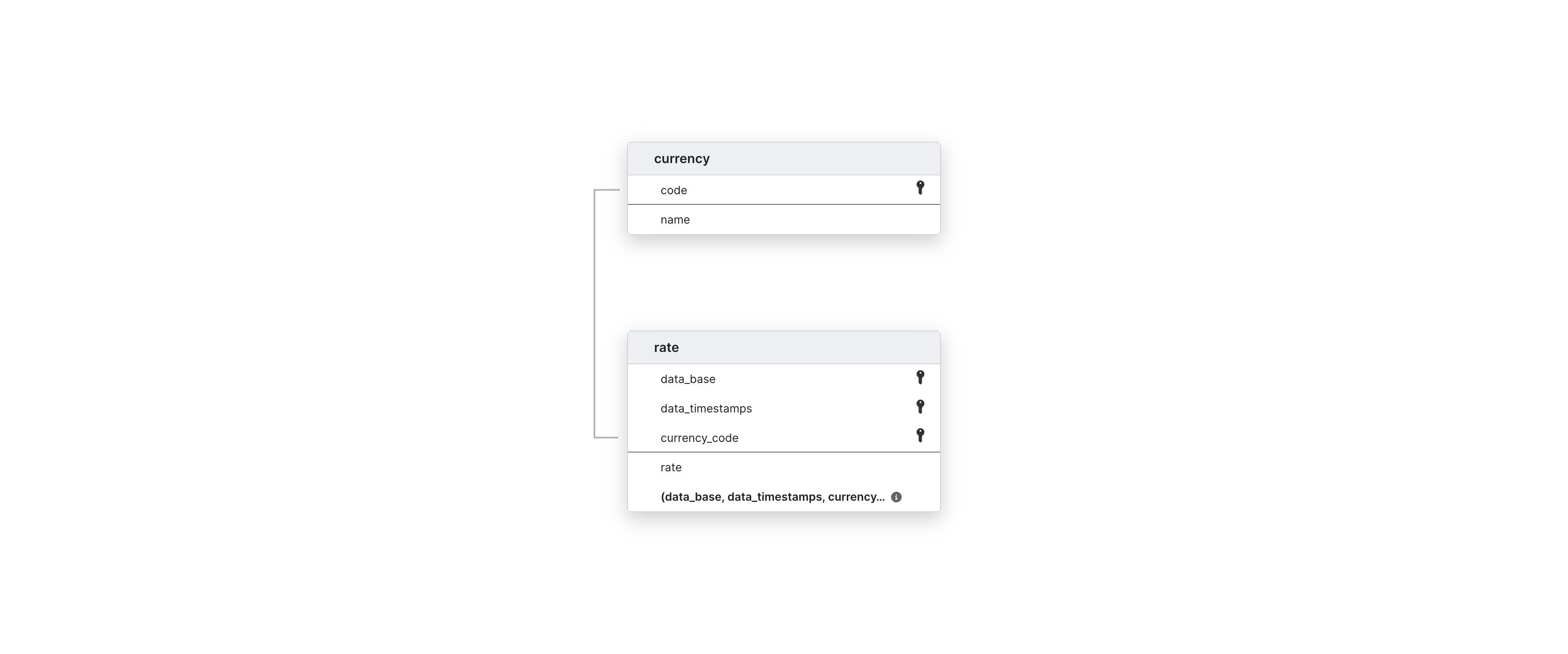Image resolution: width=1568 pixels, height=654 pixels.
Task: Click the rate table title label
Action: [667, 347]
